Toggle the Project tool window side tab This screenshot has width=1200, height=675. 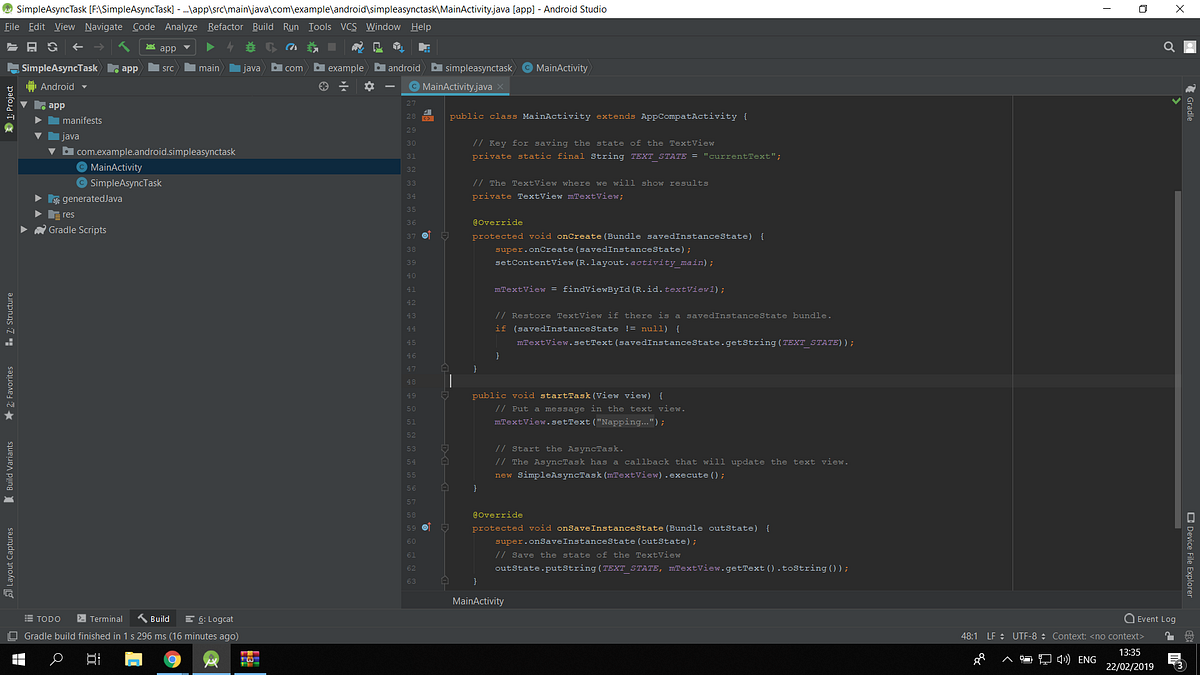coord(9,104)
